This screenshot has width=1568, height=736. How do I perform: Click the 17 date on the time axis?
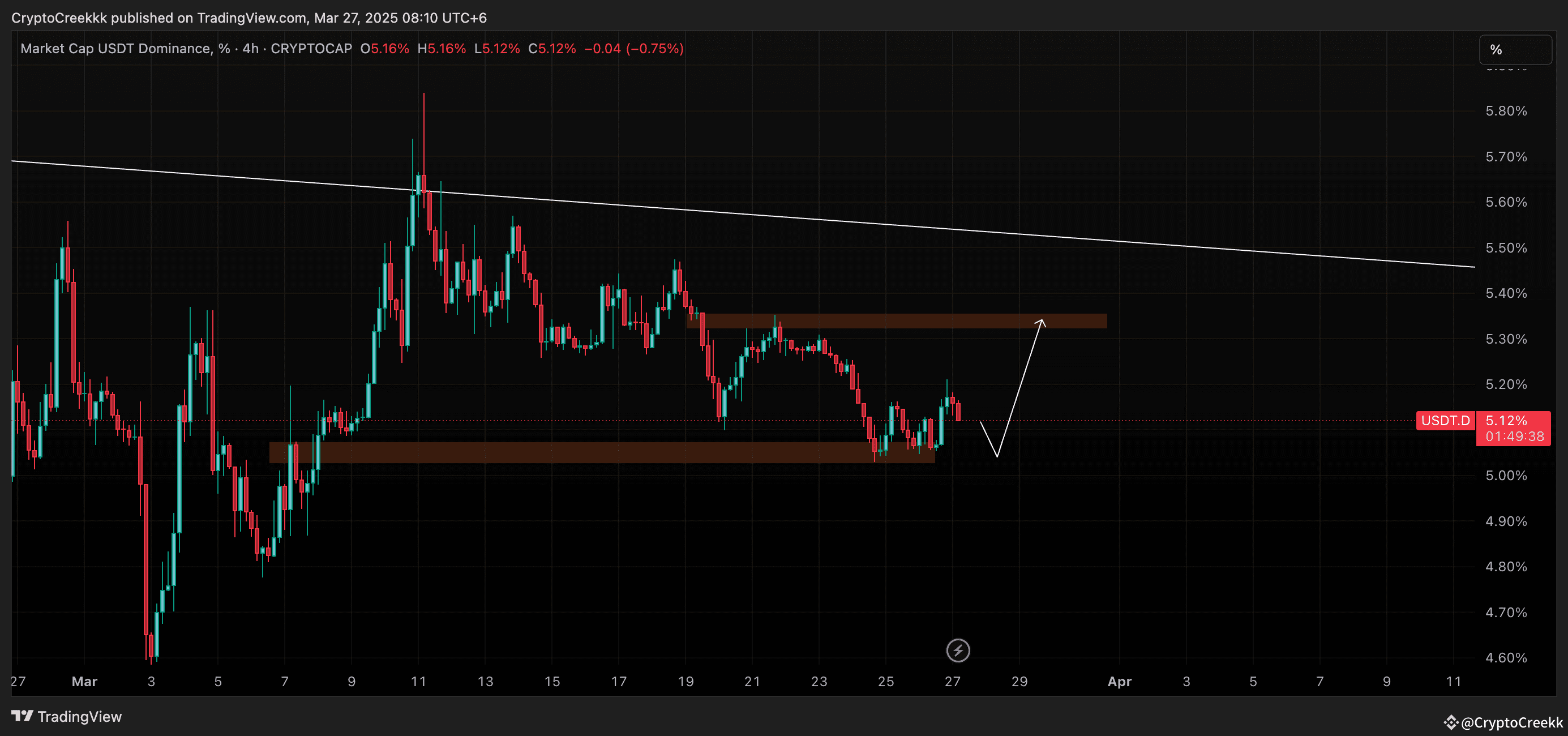coord(619,682)
